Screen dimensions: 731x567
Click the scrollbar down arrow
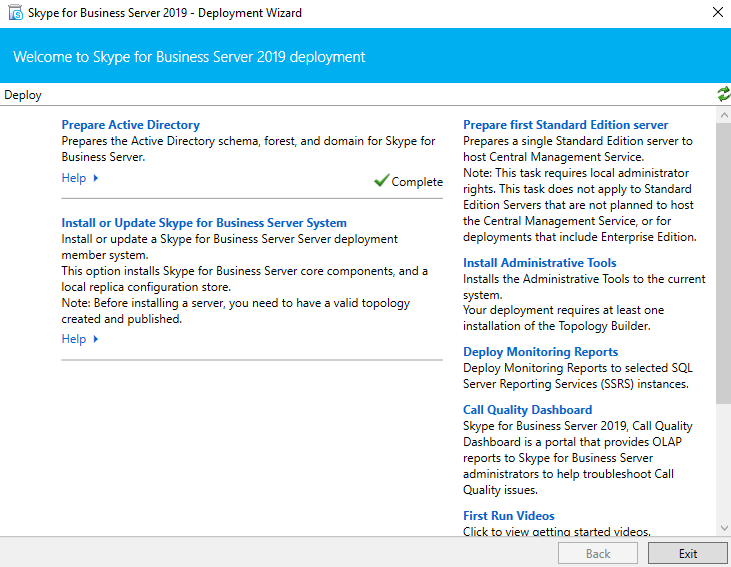point(724,528)
